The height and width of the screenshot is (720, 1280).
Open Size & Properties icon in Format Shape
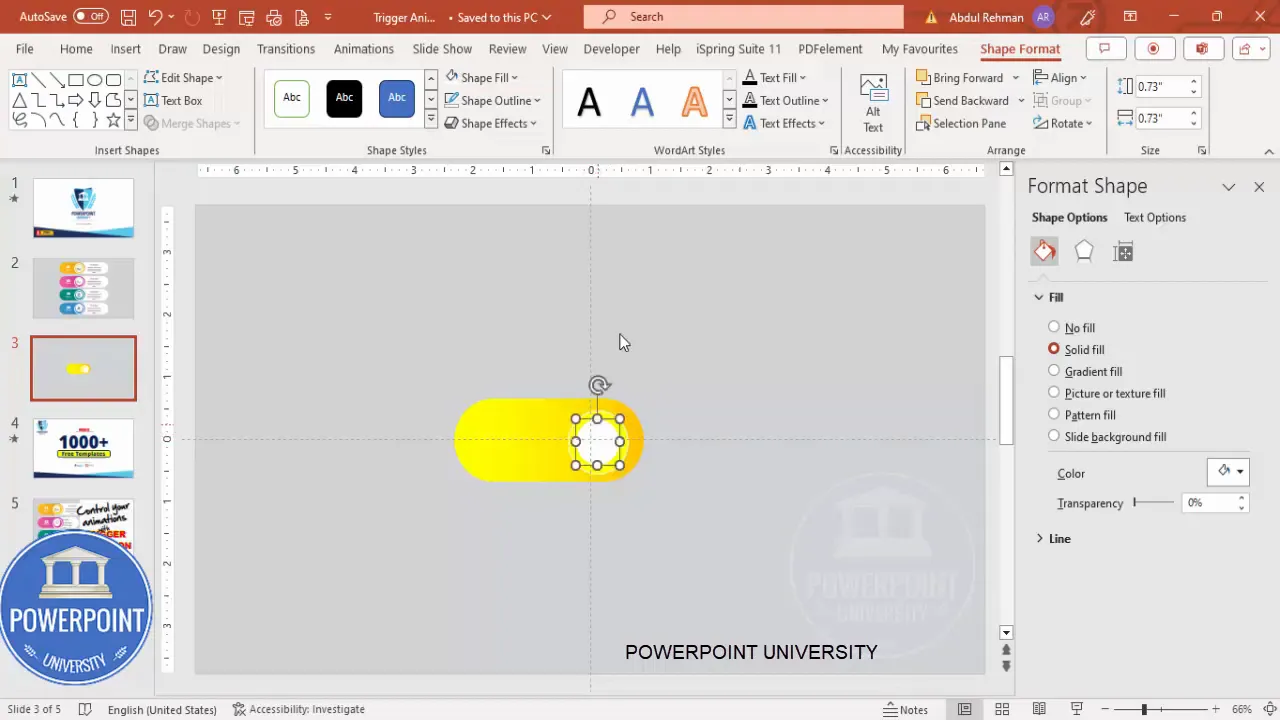[1123, 252]
